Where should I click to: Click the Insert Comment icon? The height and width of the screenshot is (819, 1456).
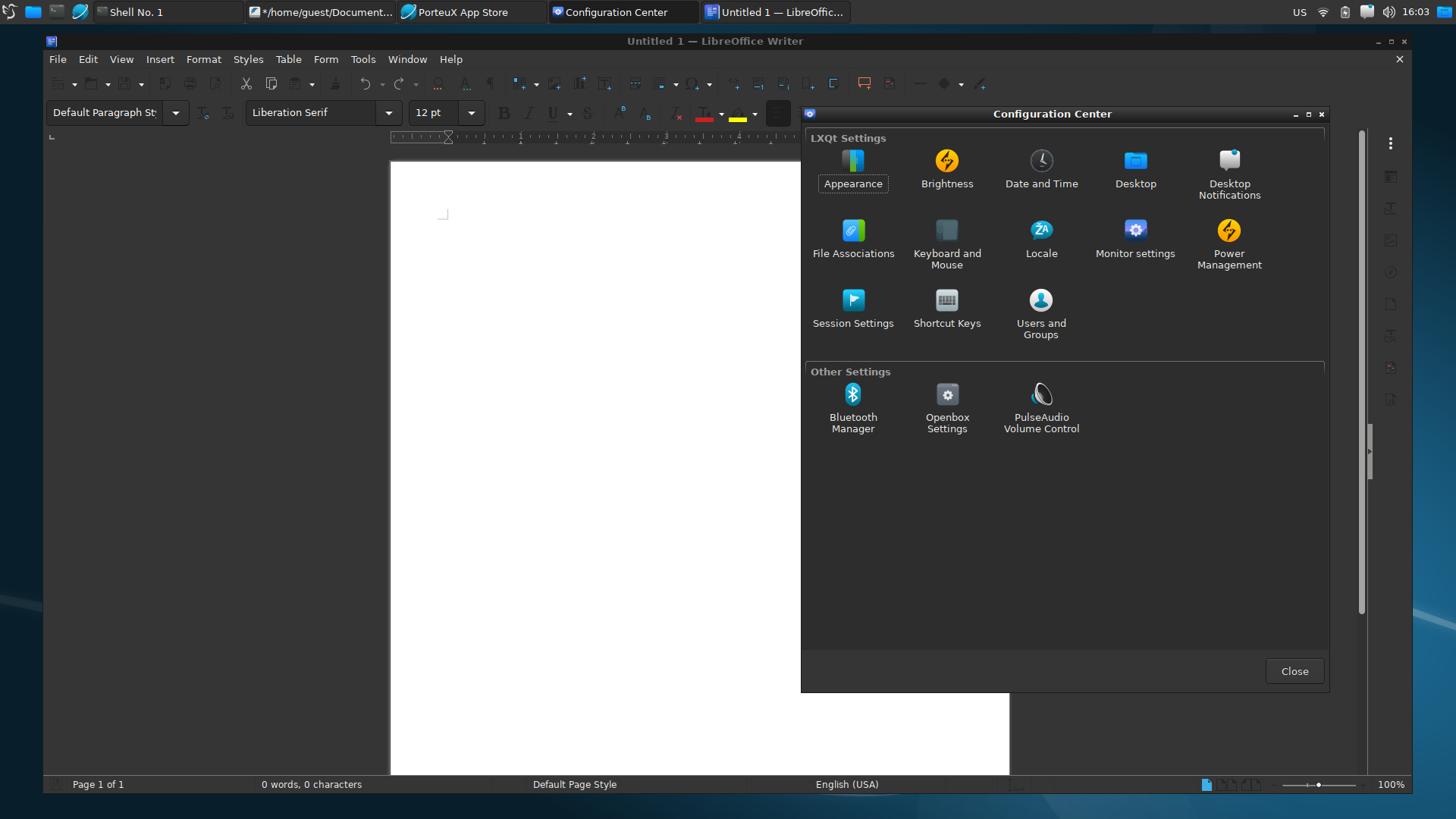pyautogui.click(x=864, y=84)
